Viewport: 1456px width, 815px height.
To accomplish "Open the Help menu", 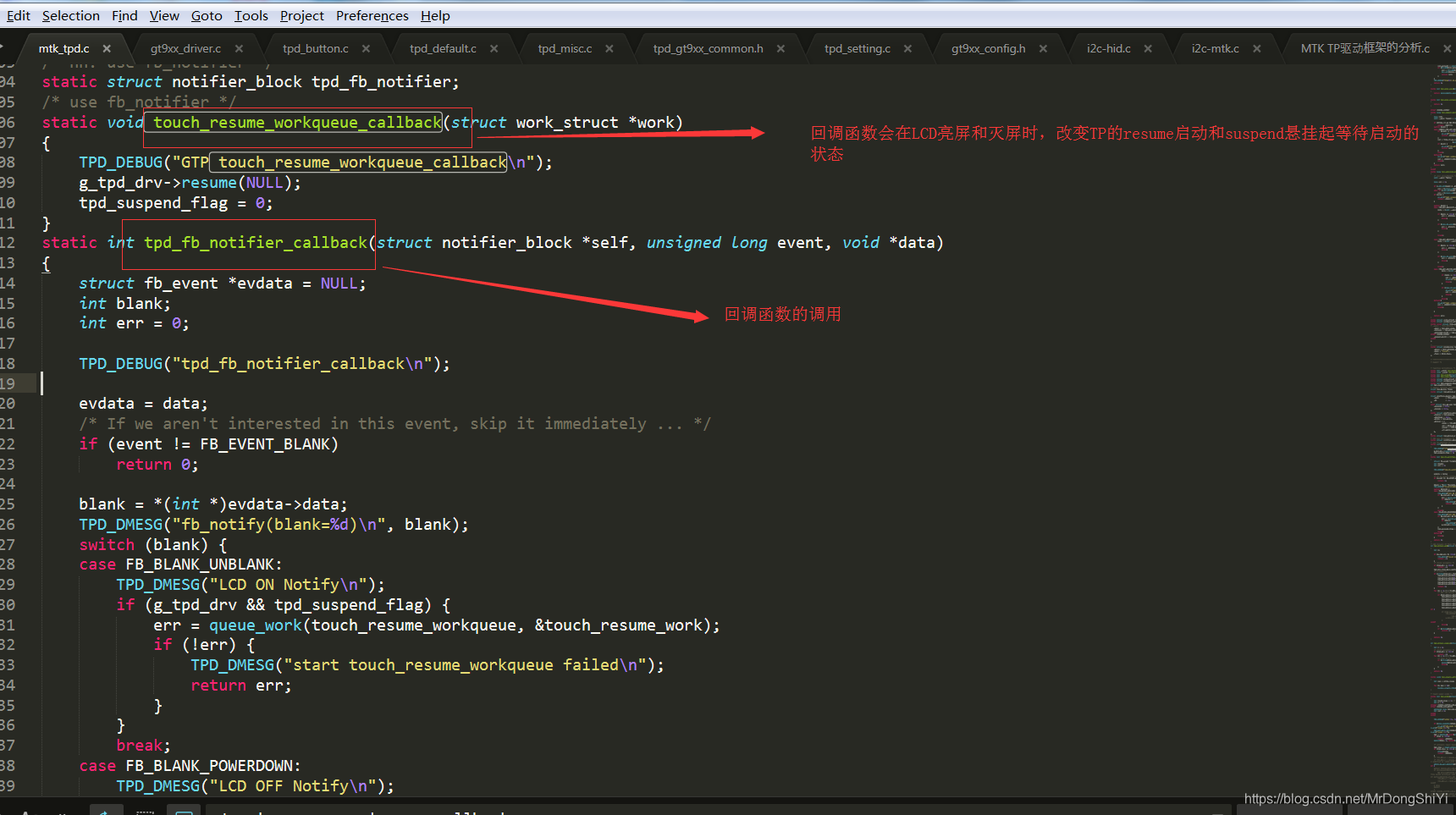I will point(435,16).
